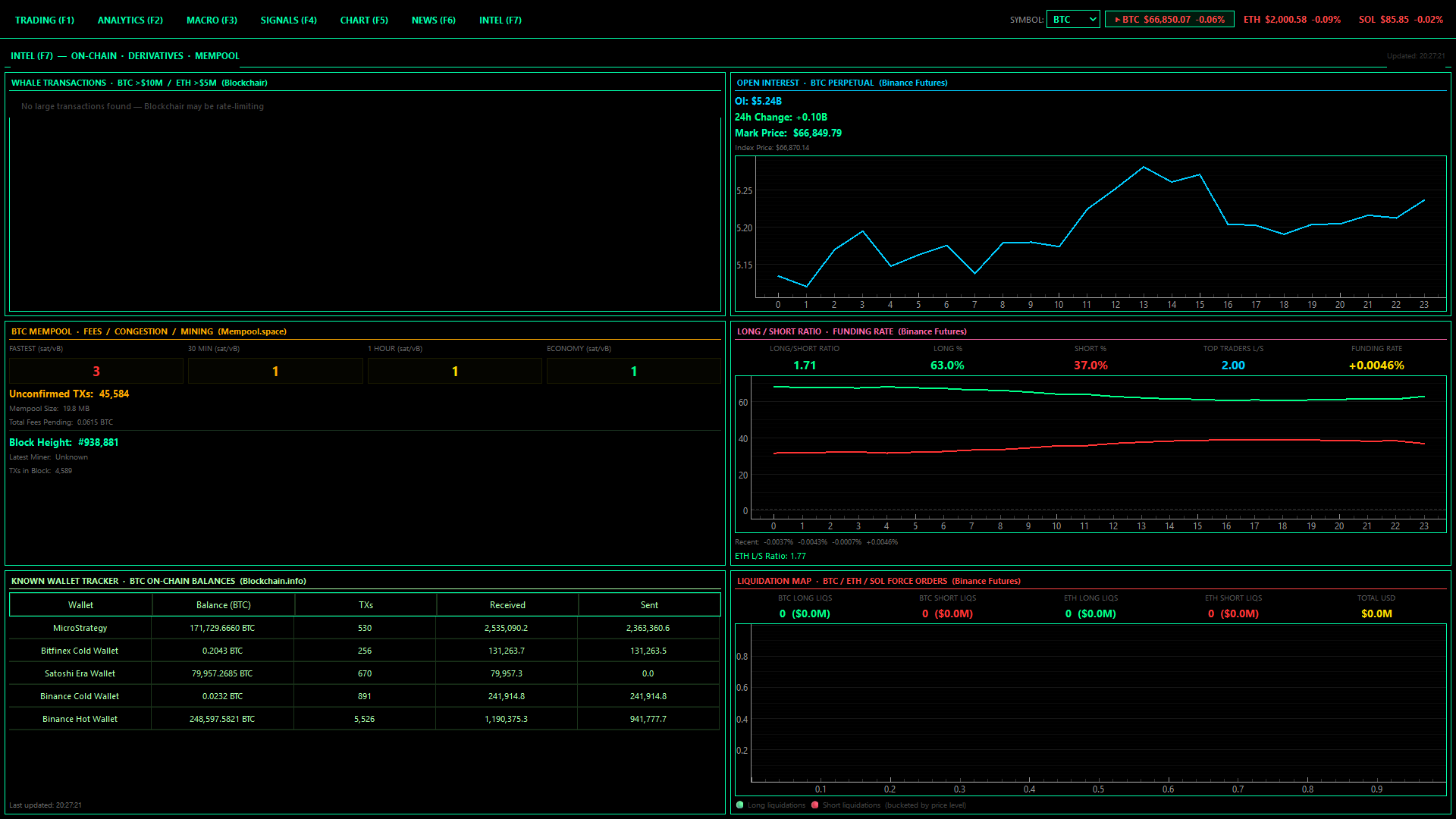Click the SOL price ticker
Viewport: 1456px width, 819px height.
[1401, 20]
